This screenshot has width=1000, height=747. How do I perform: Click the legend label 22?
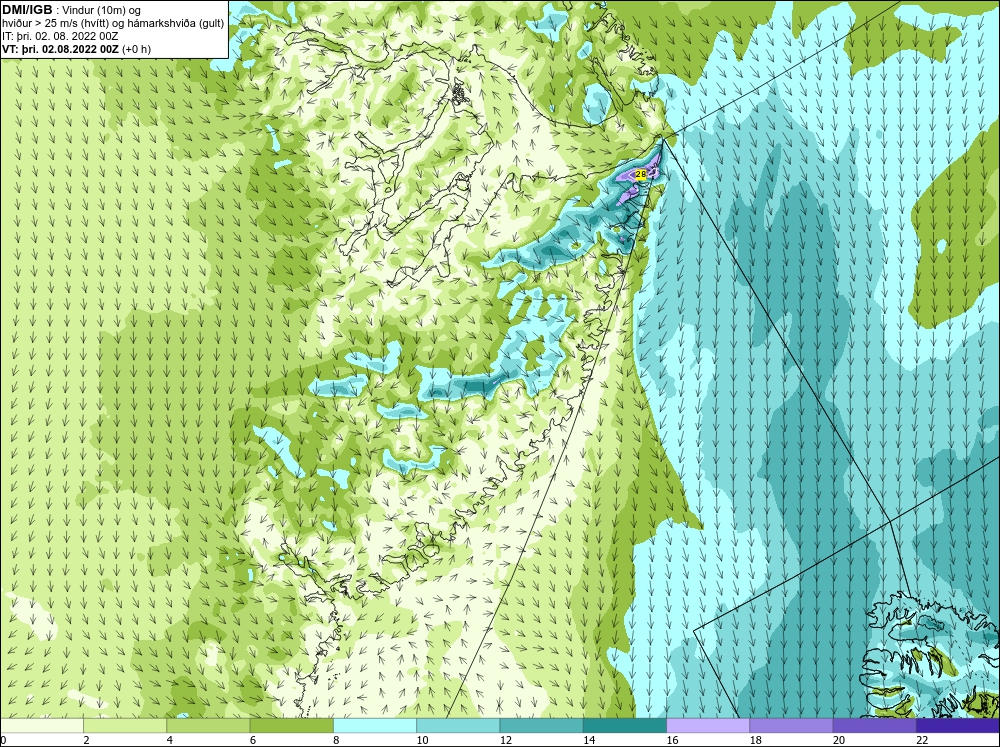(x=922, y=740)
